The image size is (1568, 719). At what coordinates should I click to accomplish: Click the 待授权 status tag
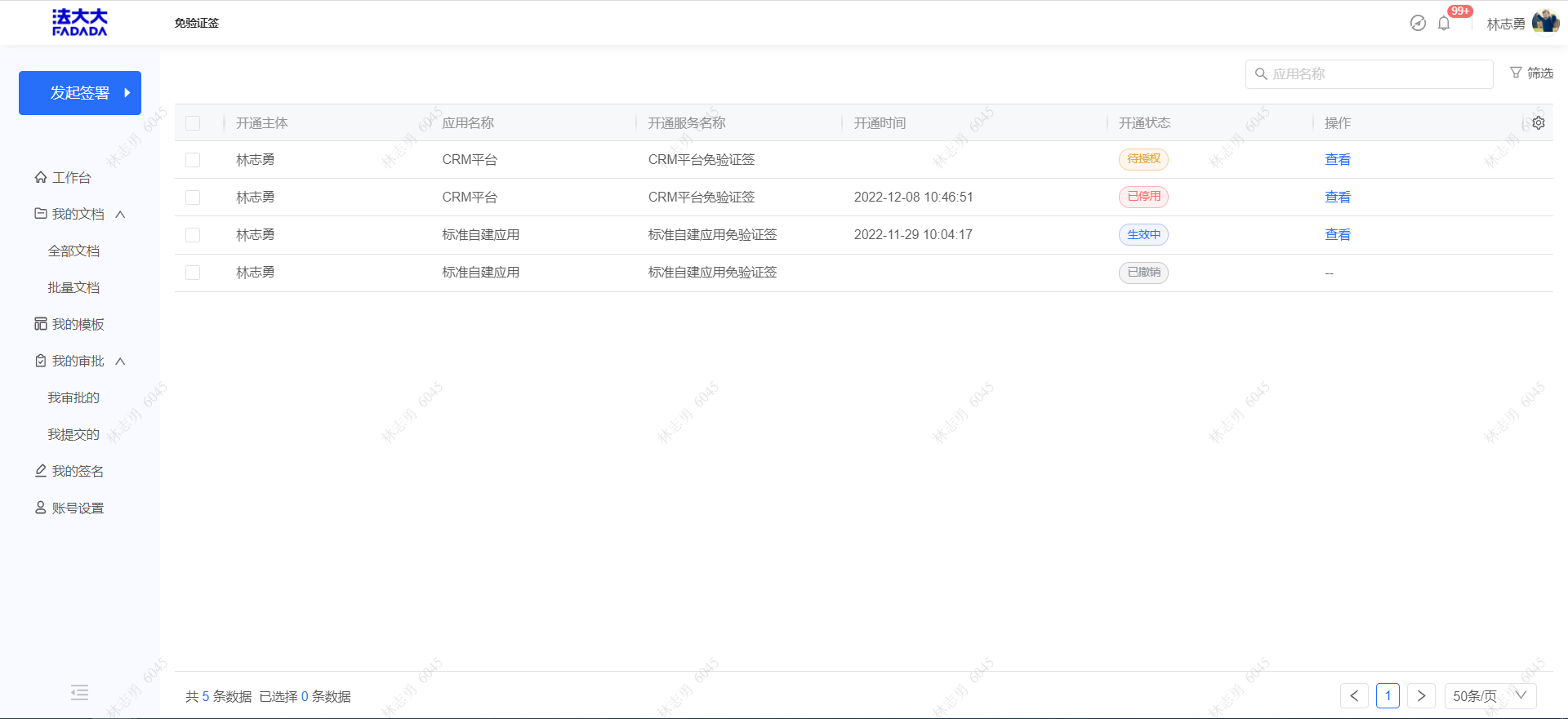pos(1143,159)
